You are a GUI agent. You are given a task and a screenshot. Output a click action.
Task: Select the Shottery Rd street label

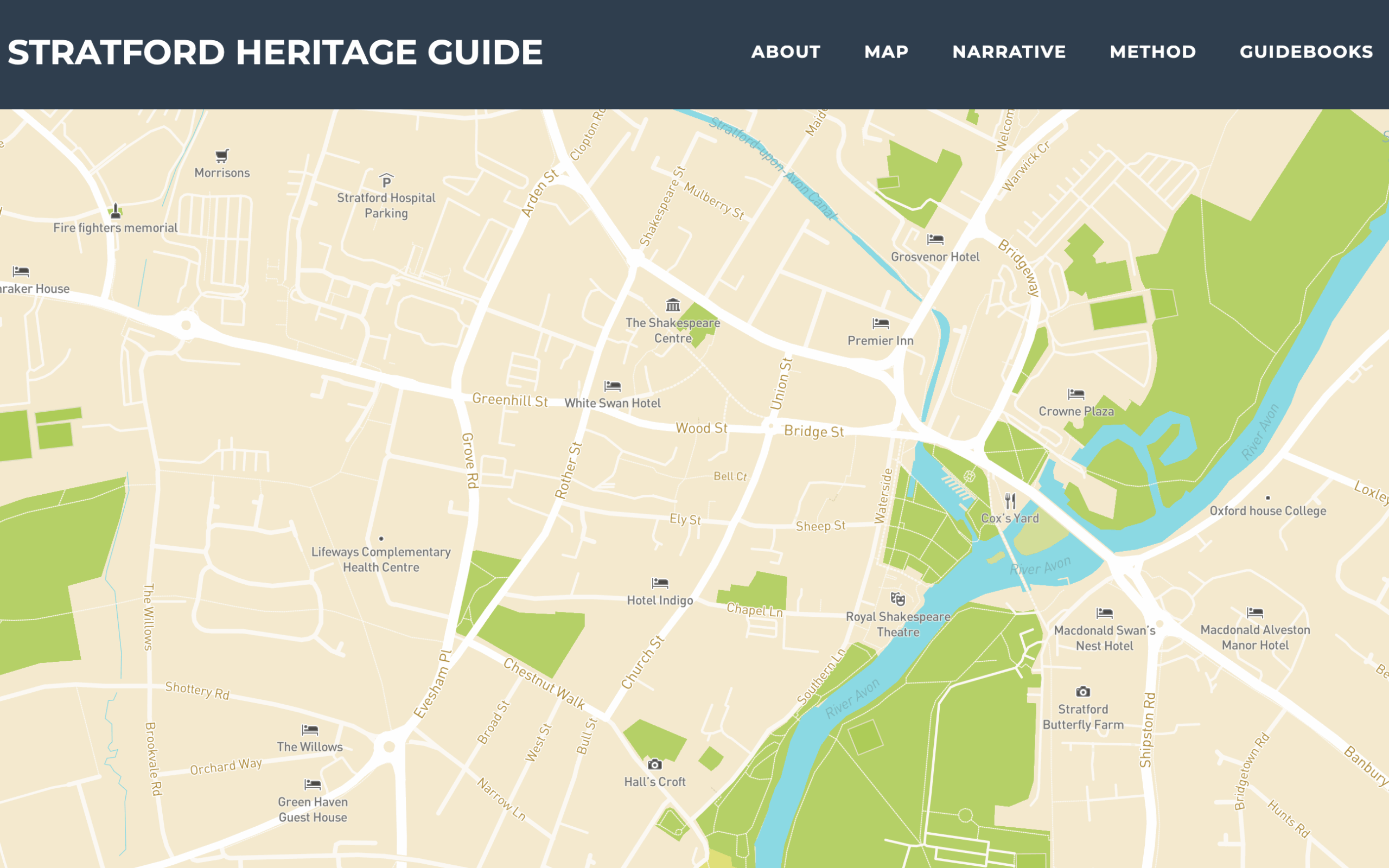pyautogui.click(x=197, y=690)
